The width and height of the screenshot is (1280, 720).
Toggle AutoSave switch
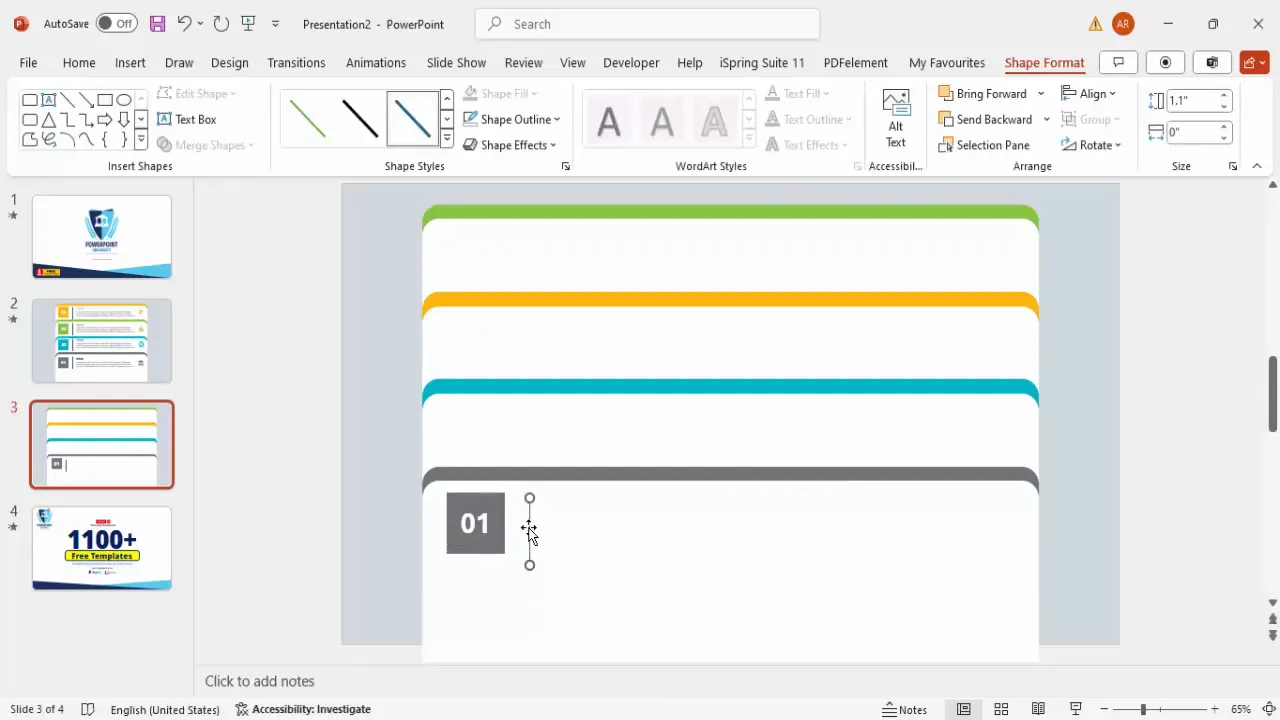pos(117,24)
